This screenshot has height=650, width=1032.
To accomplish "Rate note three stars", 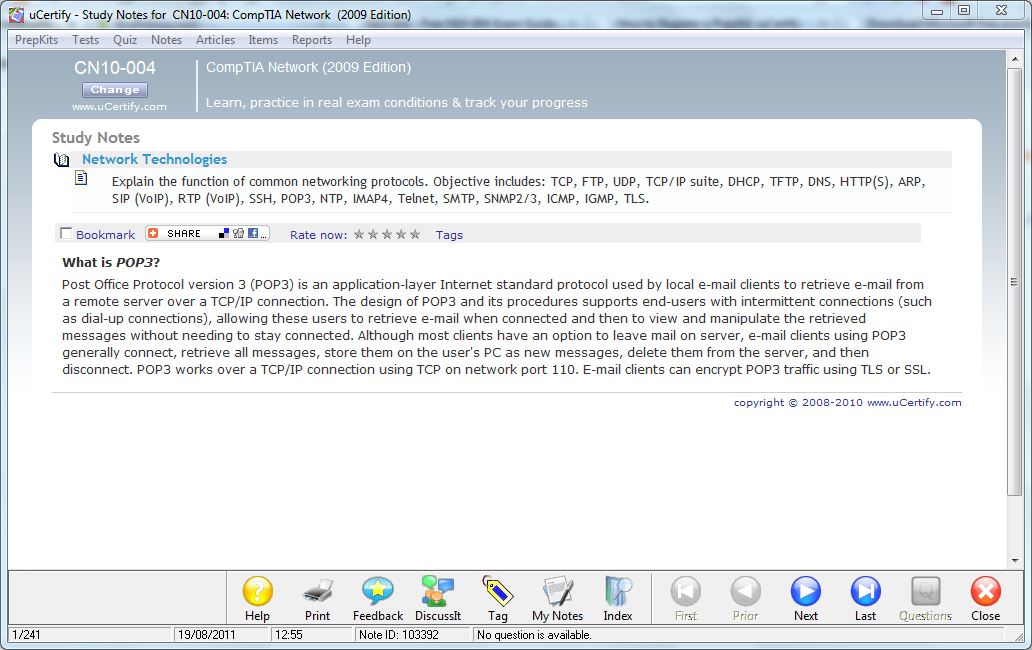I will point(387,234).
